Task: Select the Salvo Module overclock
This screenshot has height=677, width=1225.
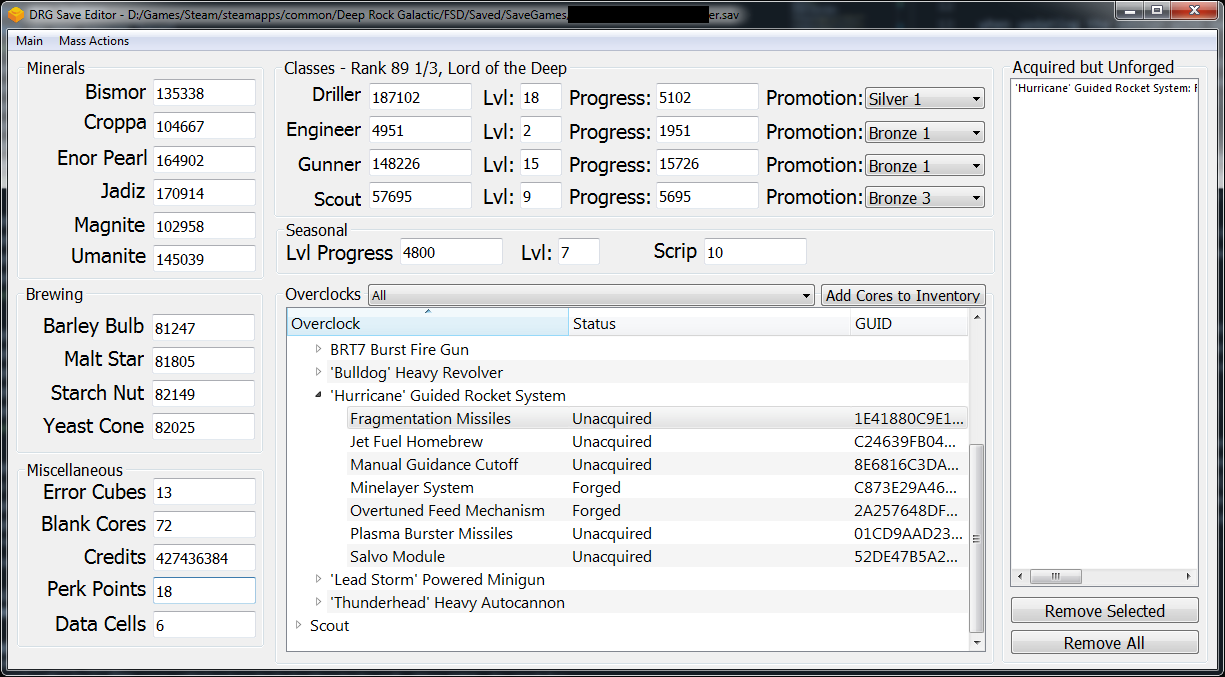Action: coord(397,557)
